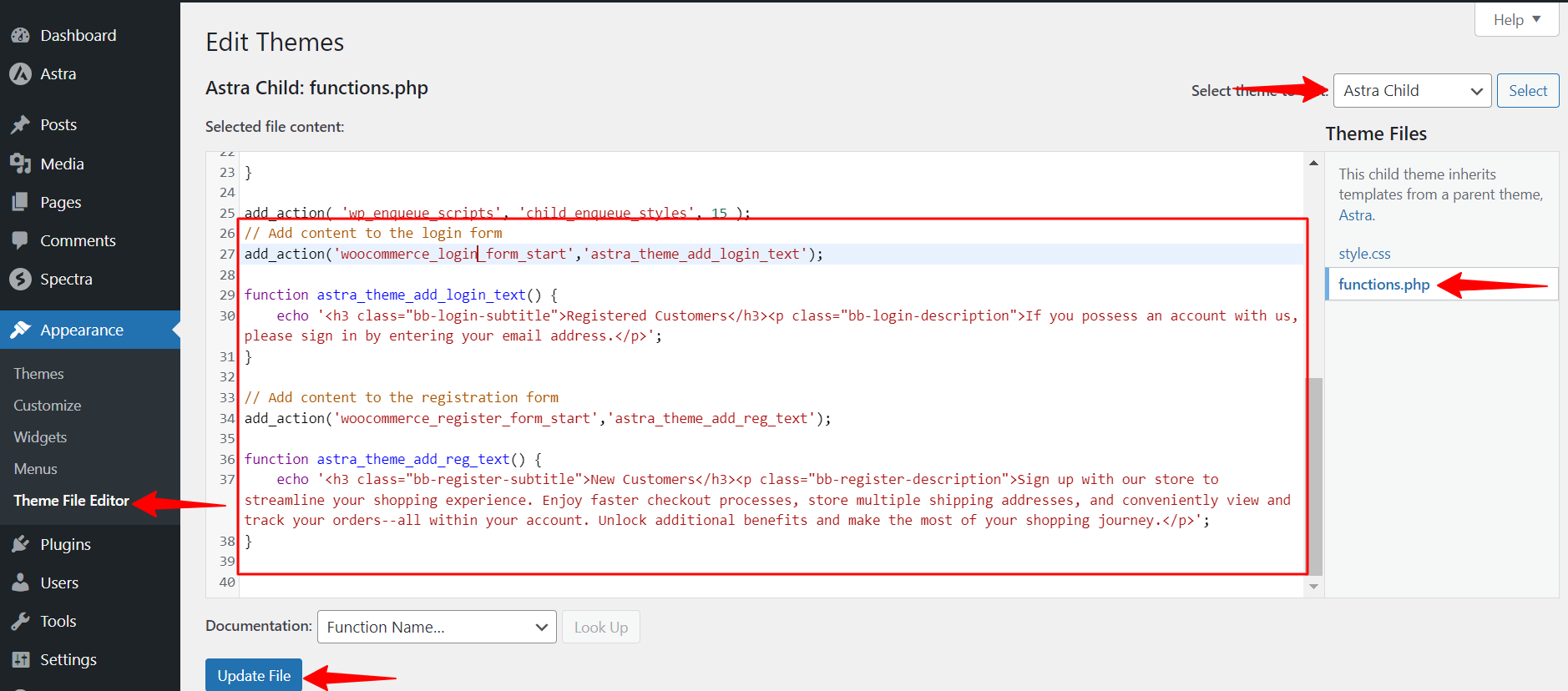This screenshot has height=691, width=1568.
Task: Open Astra via its logo icon
Action: pos(20,74)
